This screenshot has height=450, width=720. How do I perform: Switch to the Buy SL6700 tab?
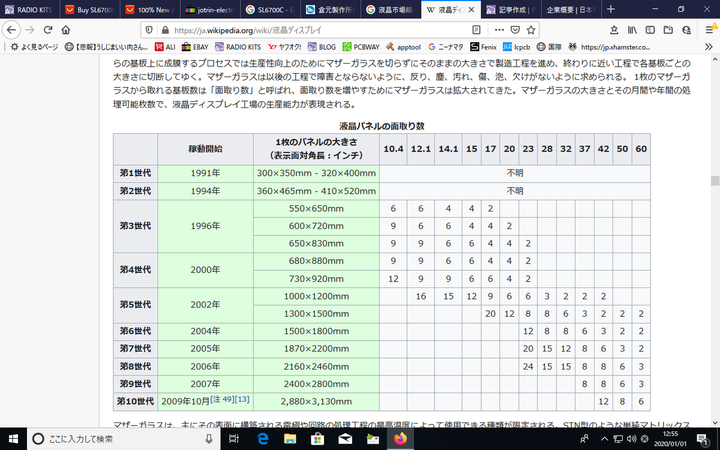coord(90,10)
